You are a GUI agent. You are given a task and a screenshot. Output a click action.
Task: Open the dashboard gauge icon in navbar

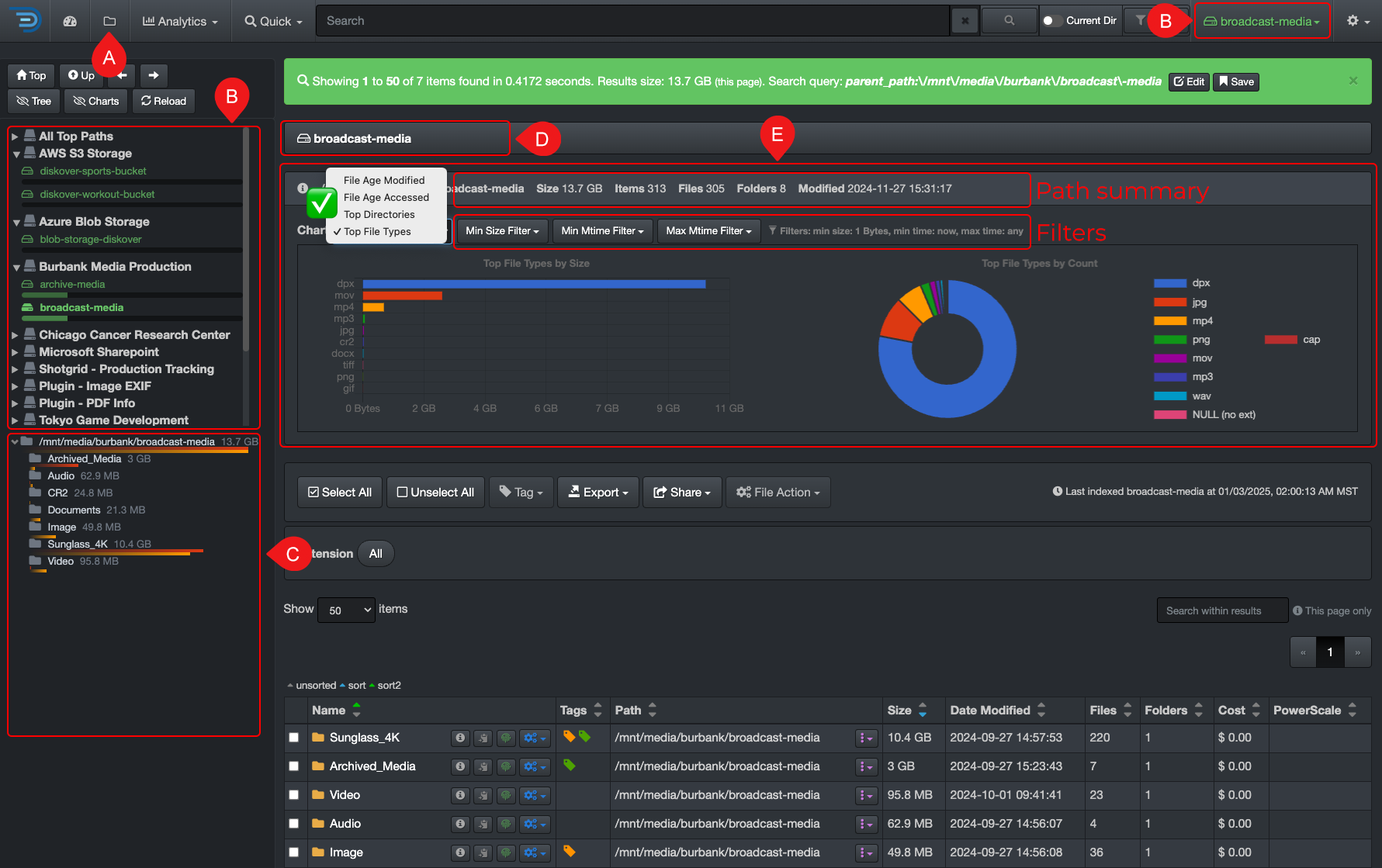[x=70, y=21]
